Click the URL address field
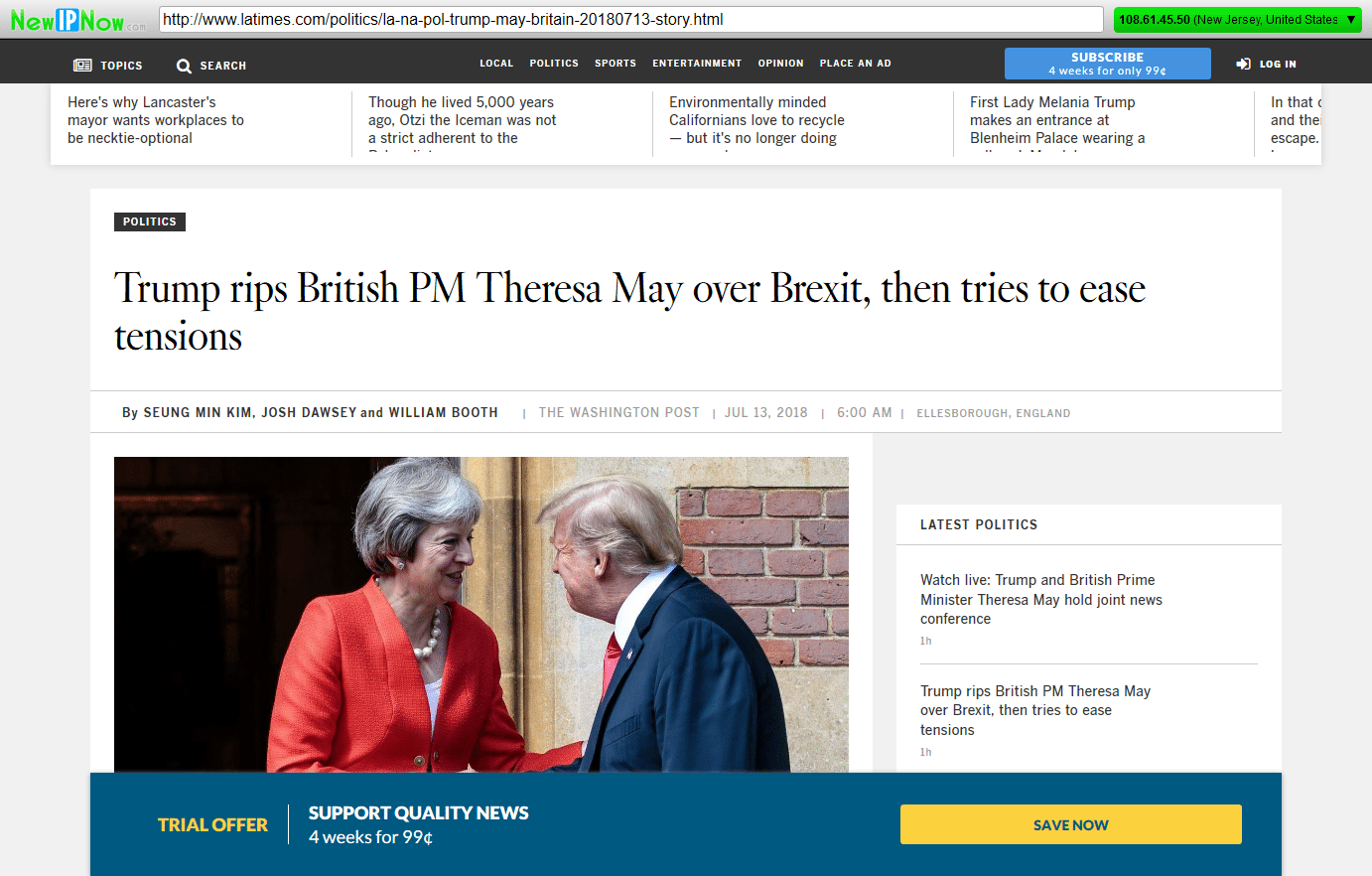The width and height of the screenshot is (1372, 876). click(630, 20)
